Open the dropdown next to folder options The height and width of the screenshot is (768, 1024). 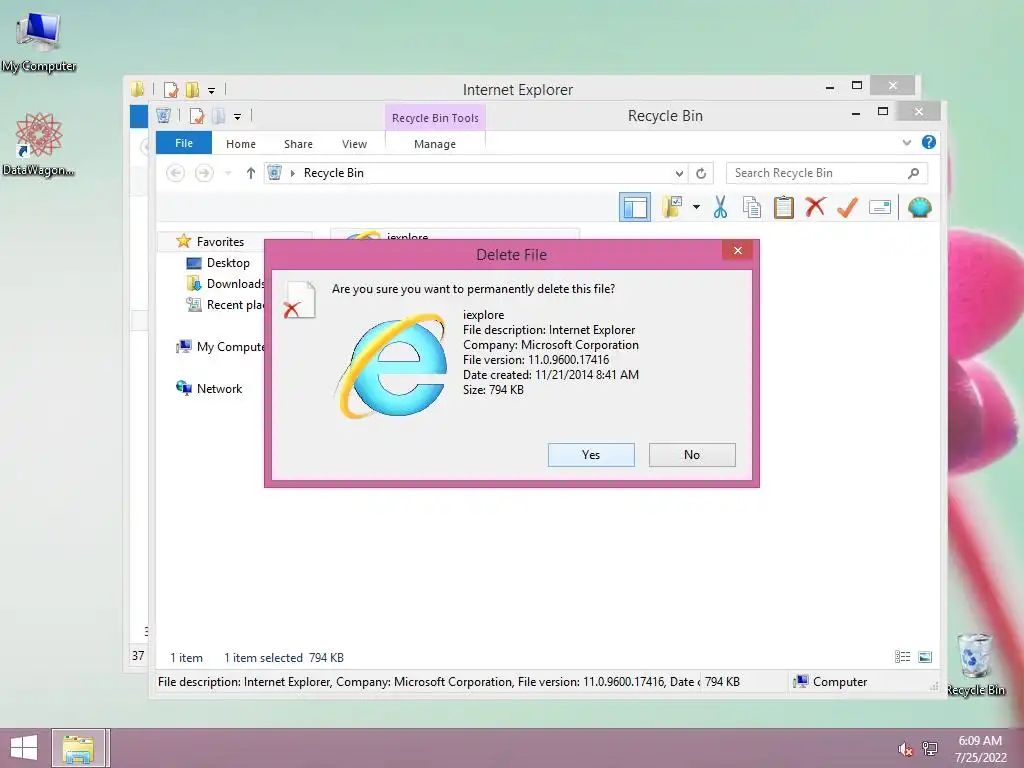click(696, 208)
